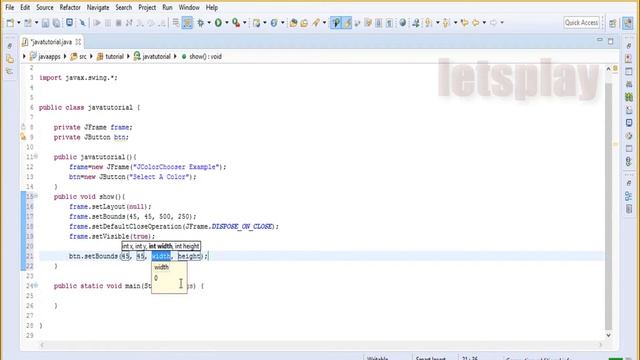Open the Debug icon's dropdown arrow

coord(209,23)
